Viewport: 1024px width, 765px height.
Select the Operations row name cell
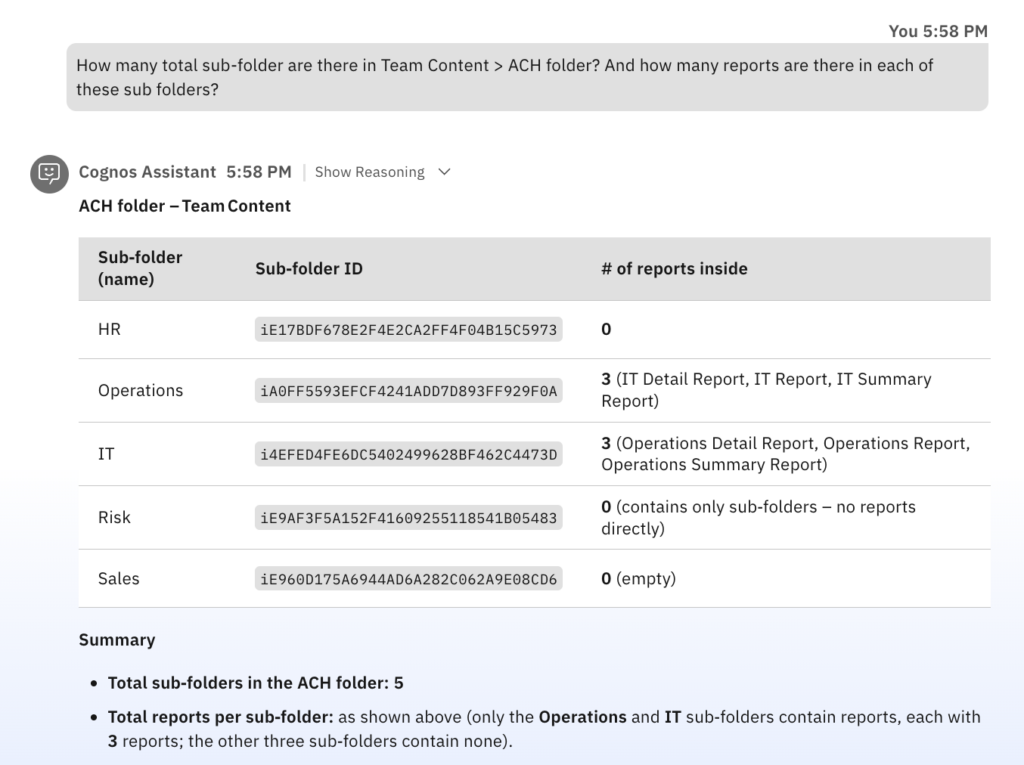click(x=140, y=391)
